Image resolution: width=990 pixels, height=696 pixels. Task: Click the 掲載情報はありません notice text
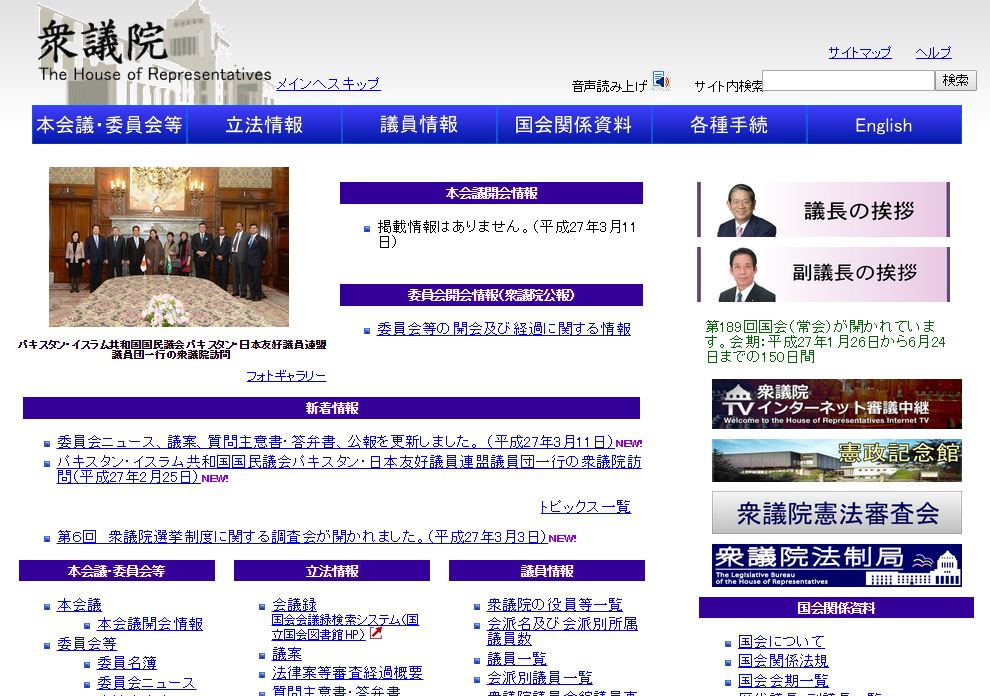pos(507,234)
